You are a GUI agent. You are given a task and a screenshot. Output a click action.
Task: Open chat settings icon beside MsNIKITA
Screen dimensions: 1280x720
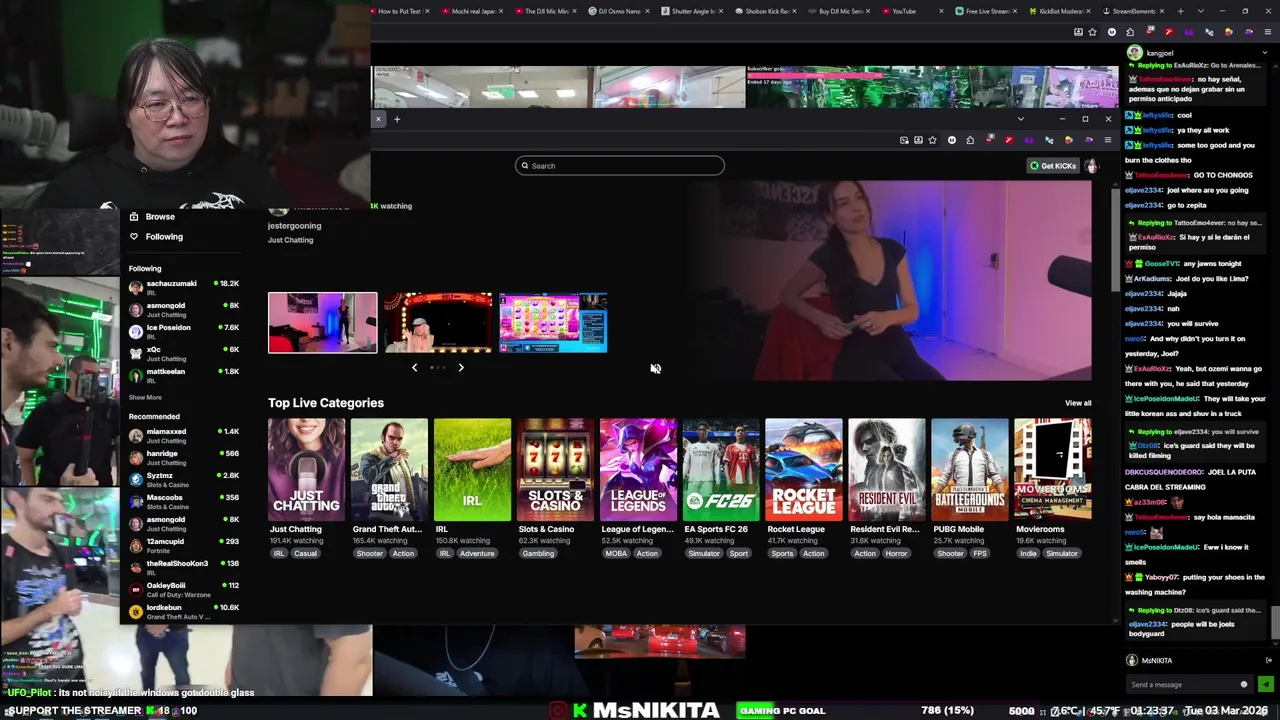tap(1269, 660)
